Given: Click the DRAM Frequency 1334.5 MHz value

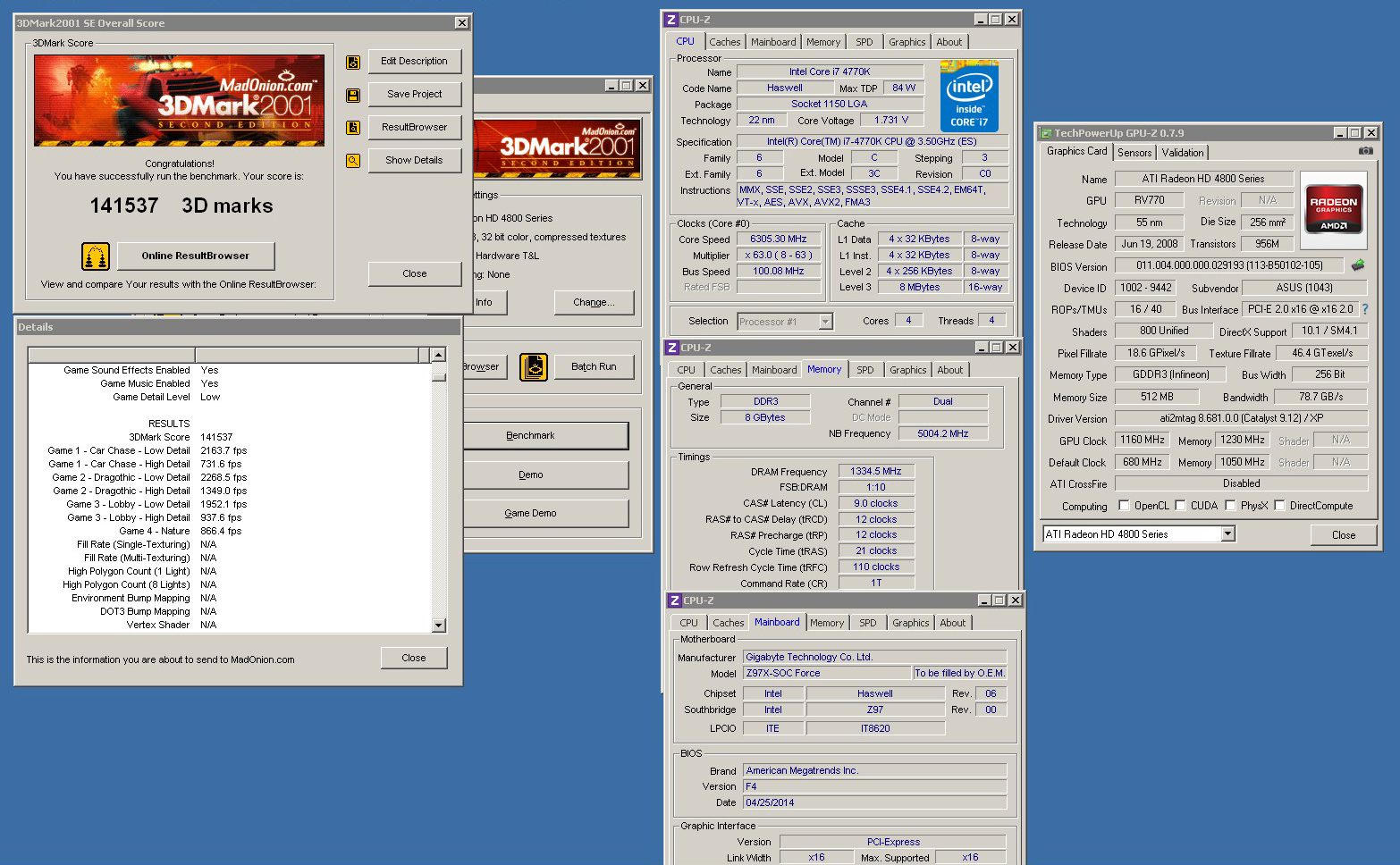Looking at the screenshot, I should [876, 472].
